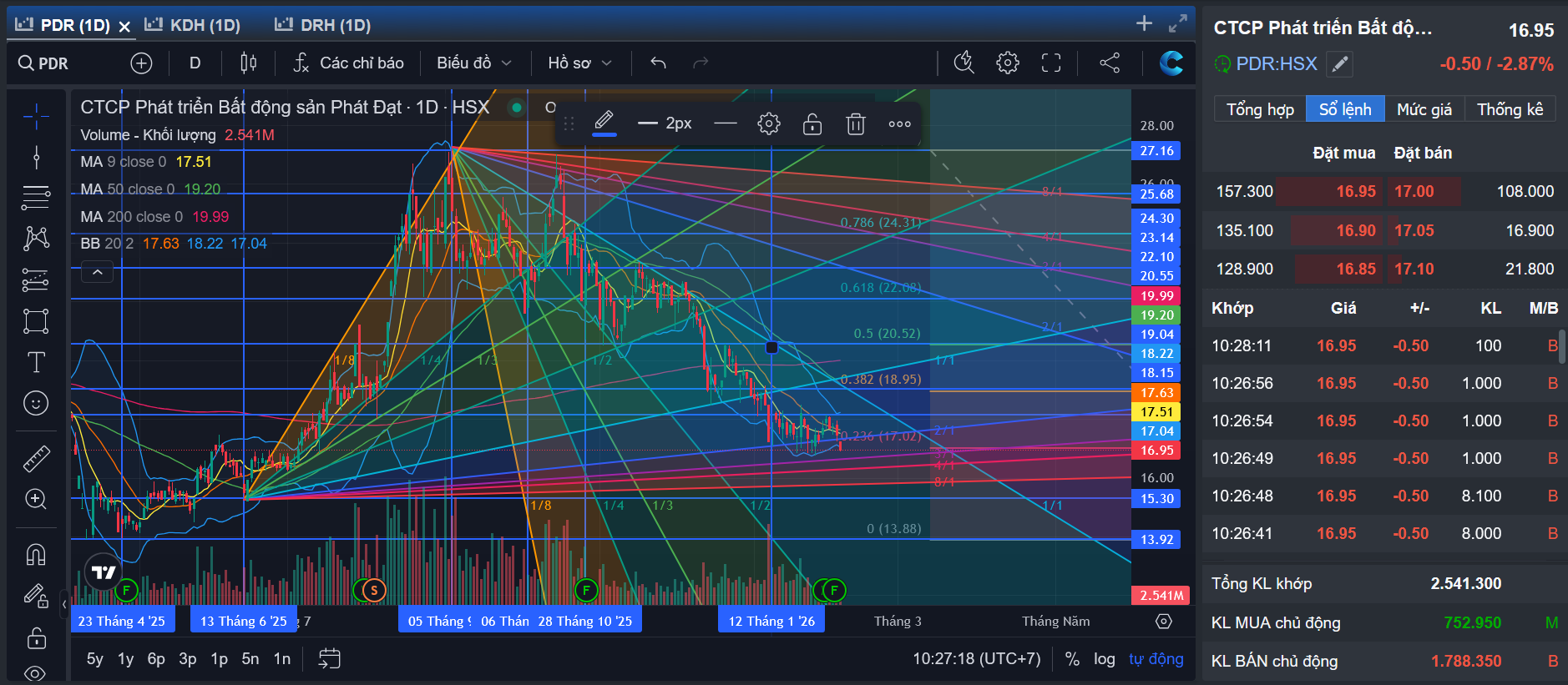This screenshot has height=685, width=1568.
Task: Open more options in the drawing toolbar
Action: [899, 124]
